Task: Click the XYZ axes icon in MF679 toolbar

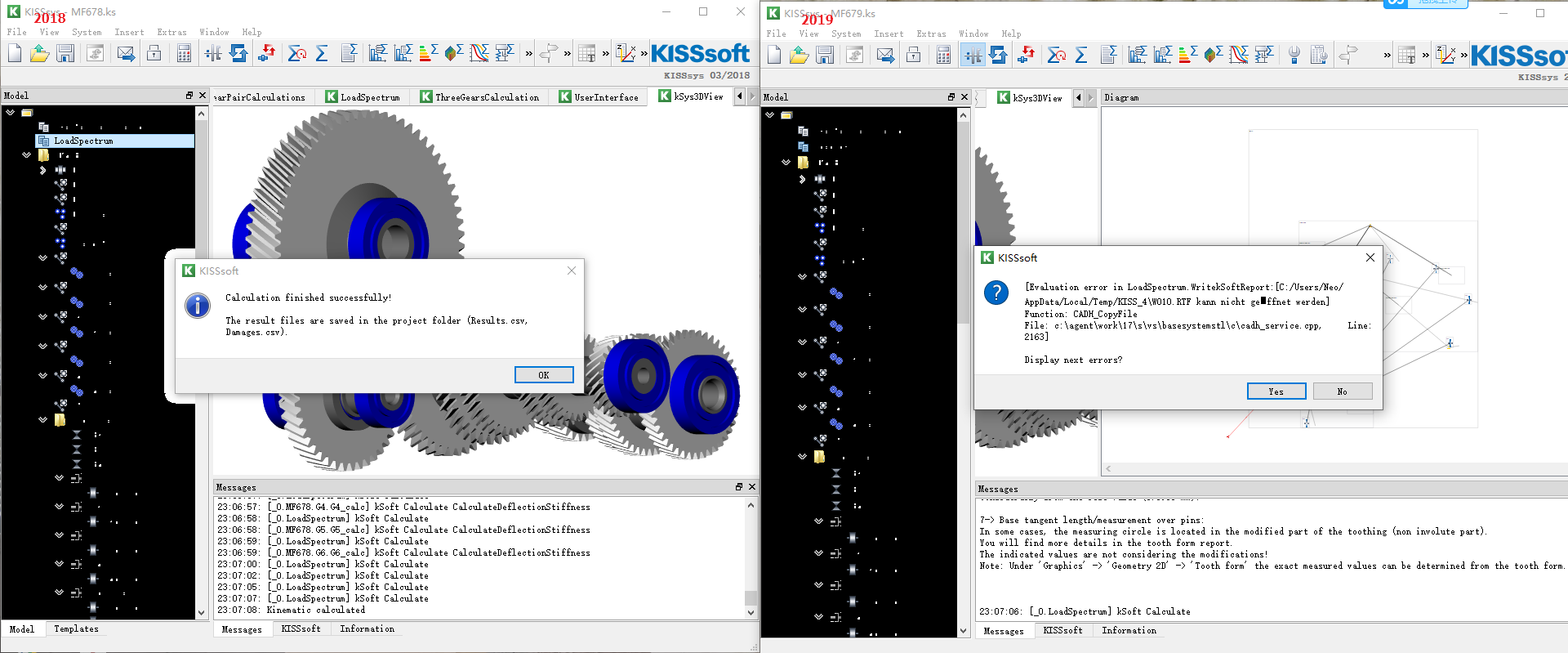Action: [x=1445, y=56]
